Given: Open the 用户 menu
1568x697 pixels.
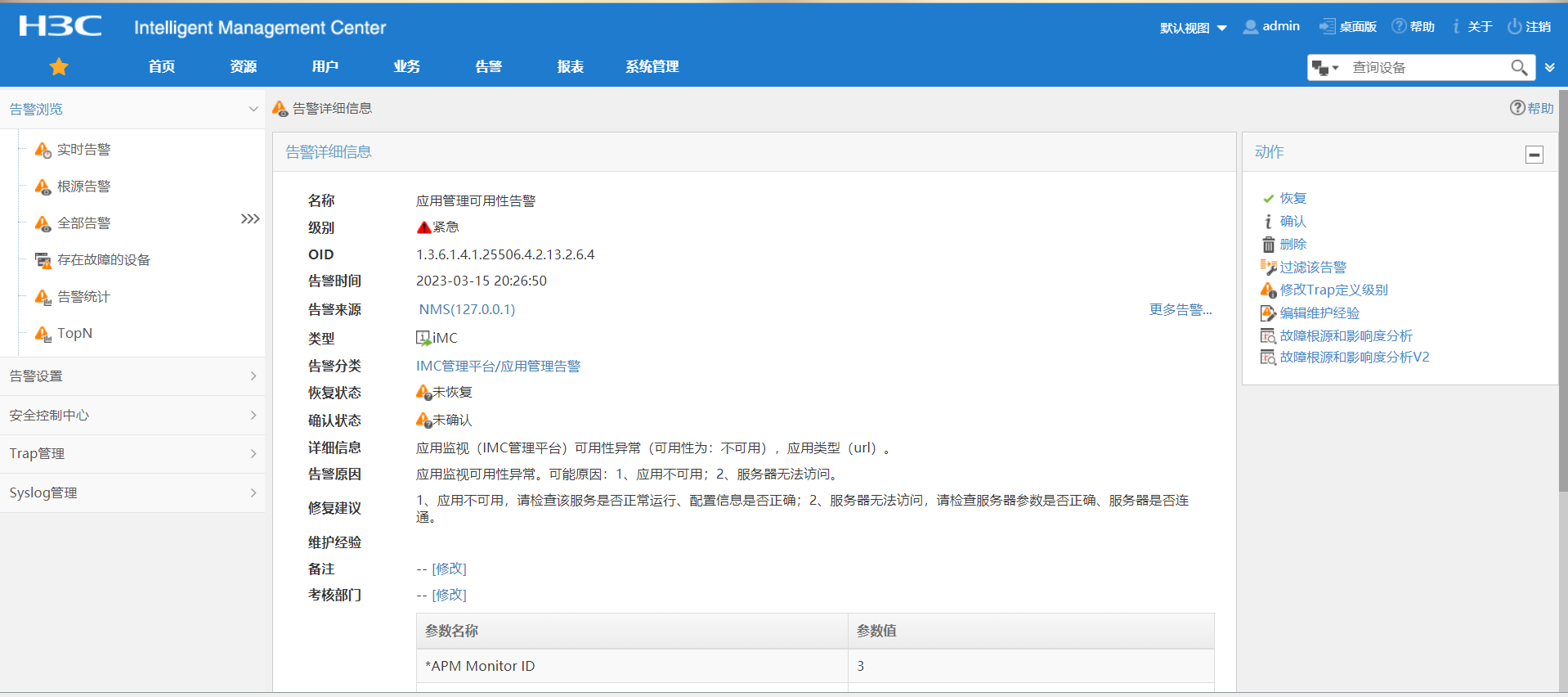Looking at the screenshot, I should click(325, 67).
